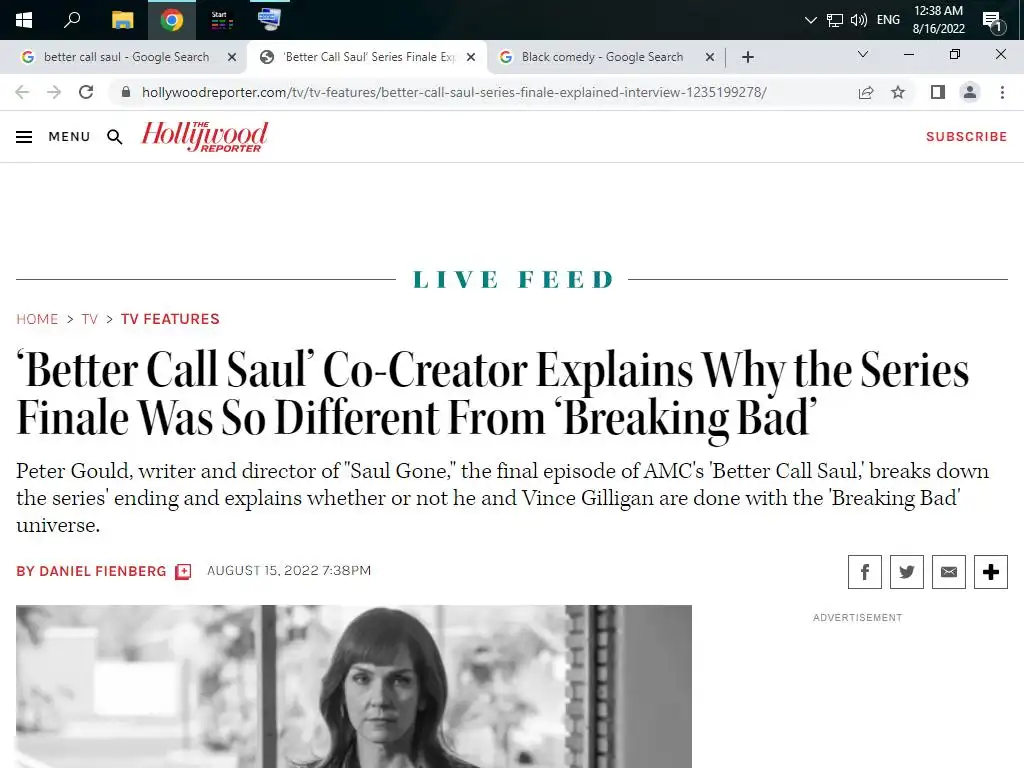The image size is (1024, 768).
Task: Toggle the Chrome side panel
Action: click(938, 92)
